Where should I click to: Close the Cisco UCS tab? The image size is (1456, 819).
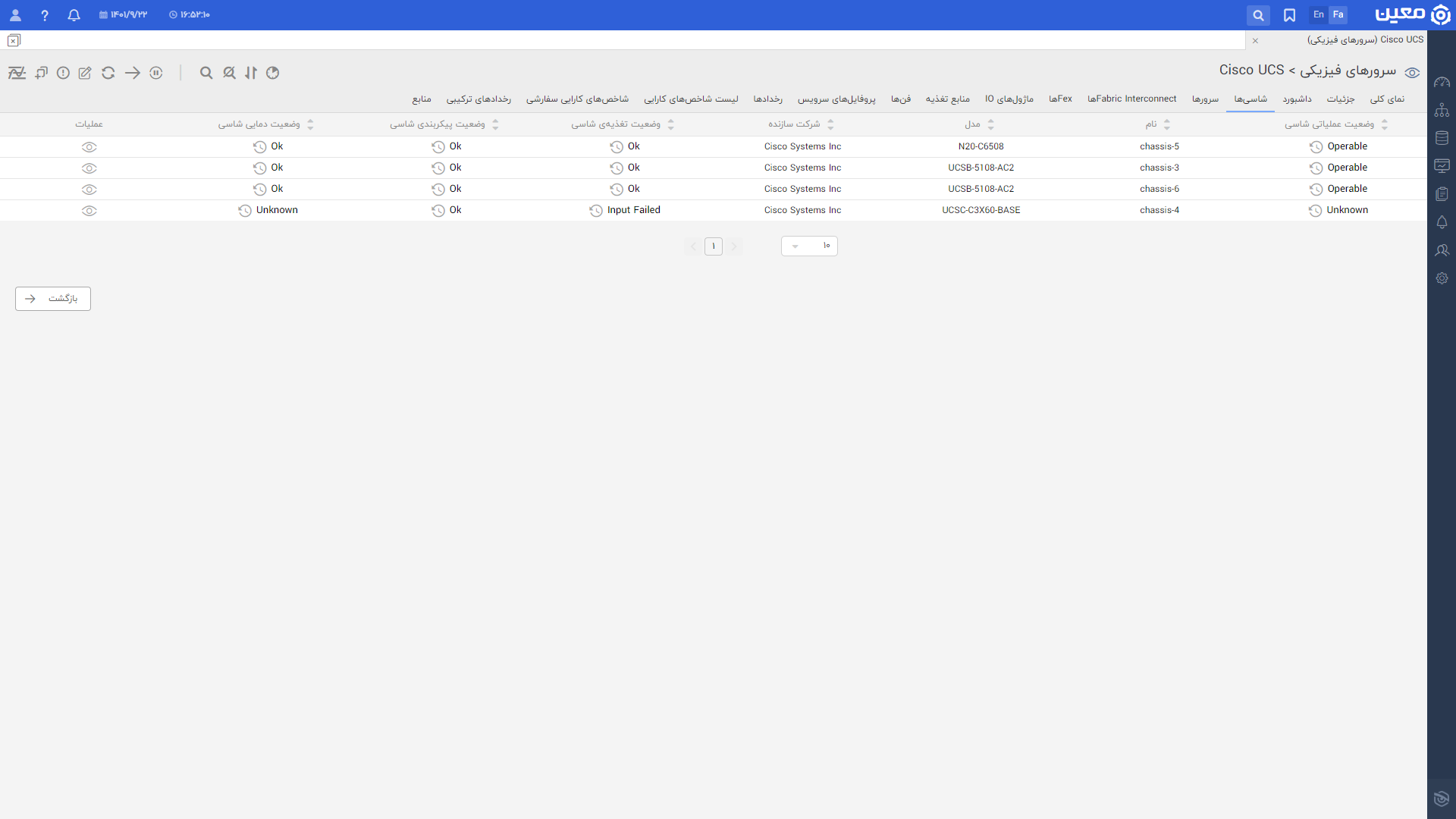tap(1255, 41)
